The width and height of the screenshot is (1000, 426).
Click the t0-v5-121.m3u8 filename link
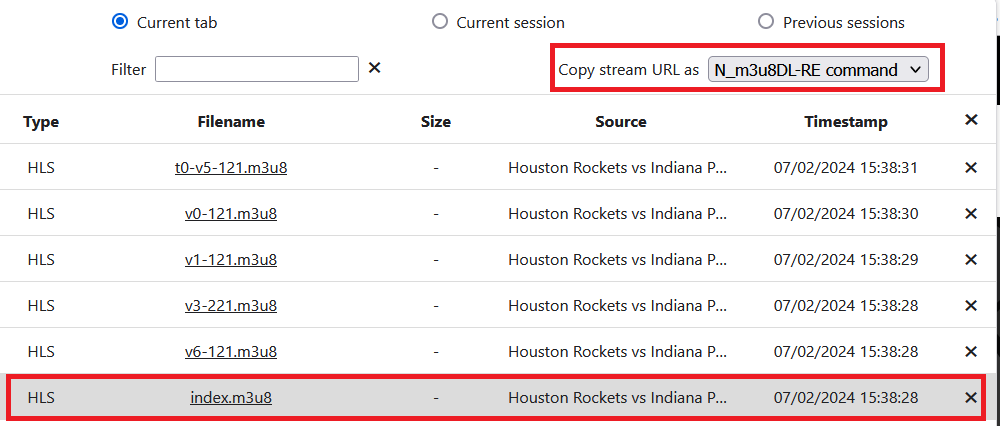pos(231,168)
